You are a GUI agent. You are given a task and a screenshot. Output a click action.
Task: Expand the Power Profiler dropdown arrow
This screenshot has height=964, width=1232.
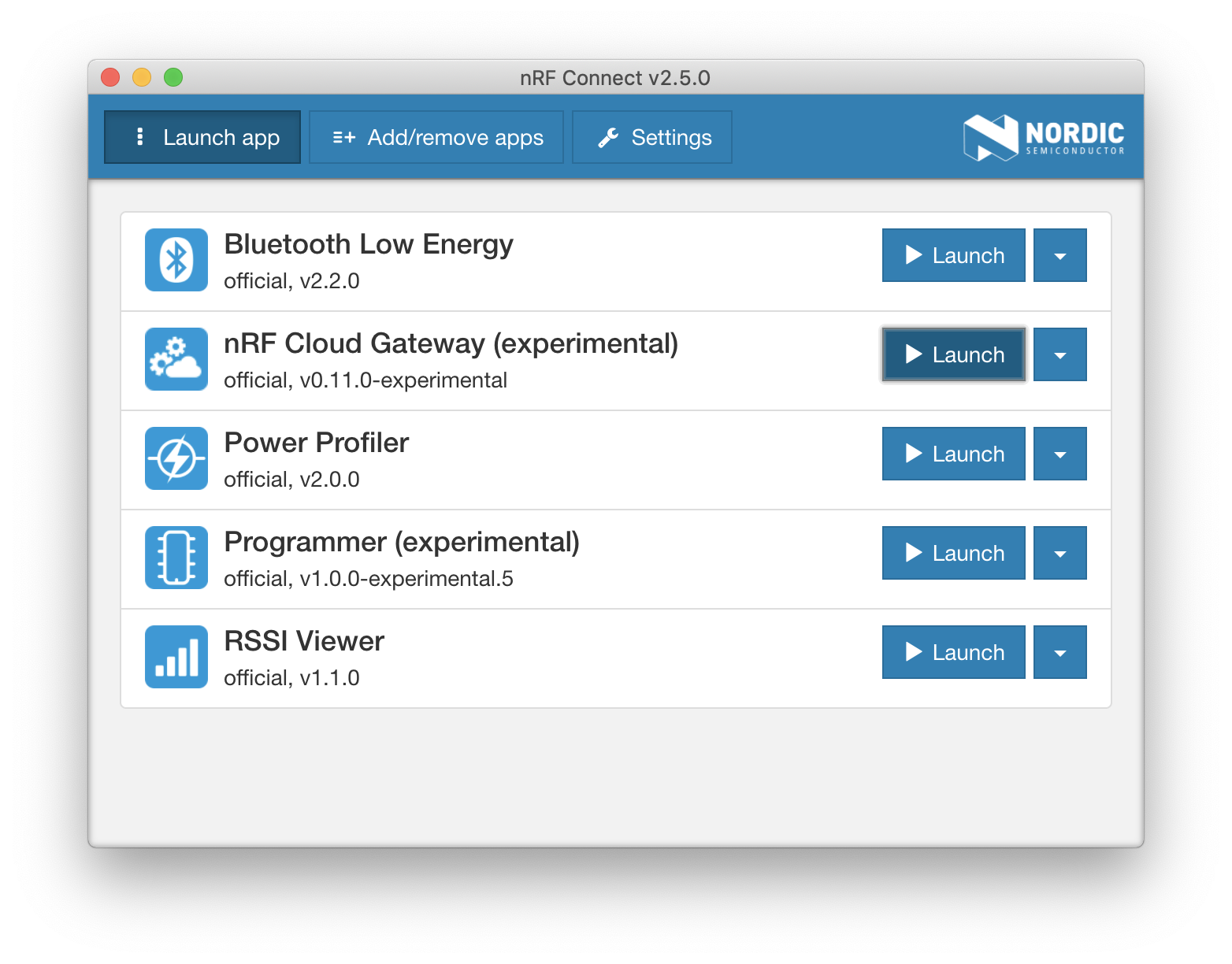[x=1059, y=454]
